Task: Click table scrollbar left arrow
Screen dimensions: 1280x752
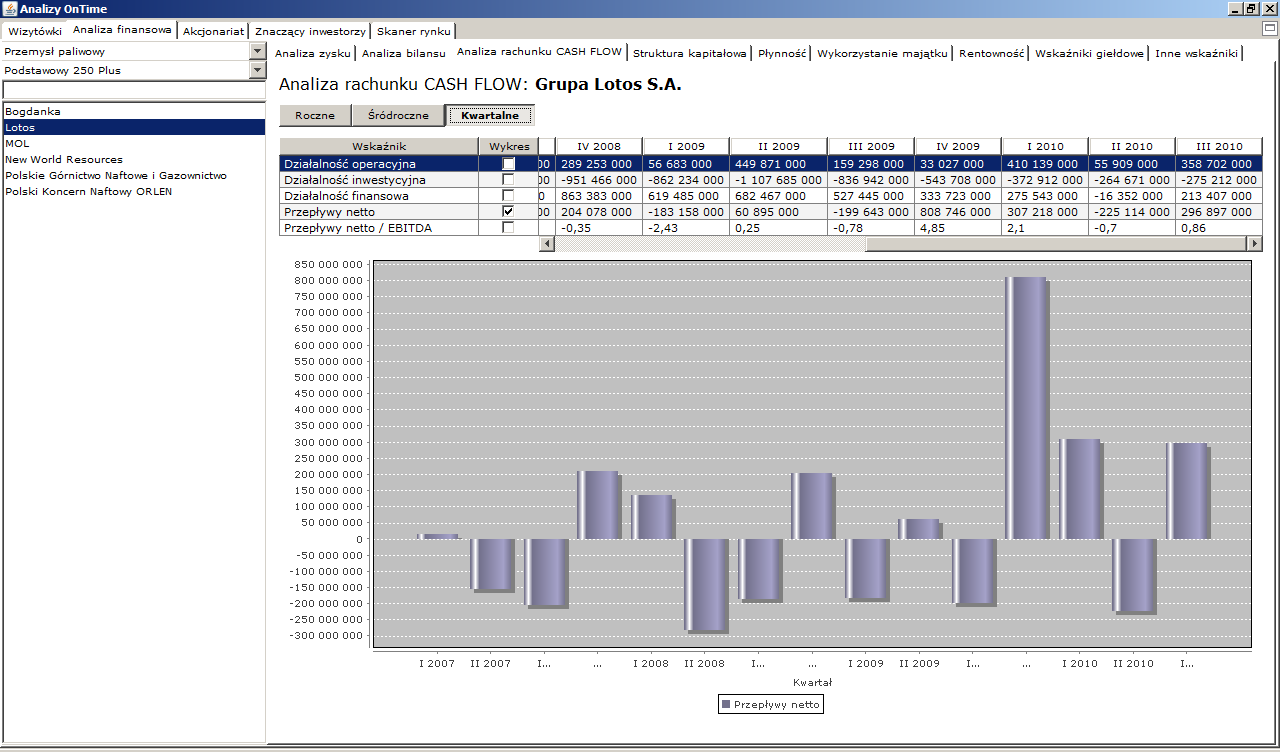Action: click(x=546, y=244)
